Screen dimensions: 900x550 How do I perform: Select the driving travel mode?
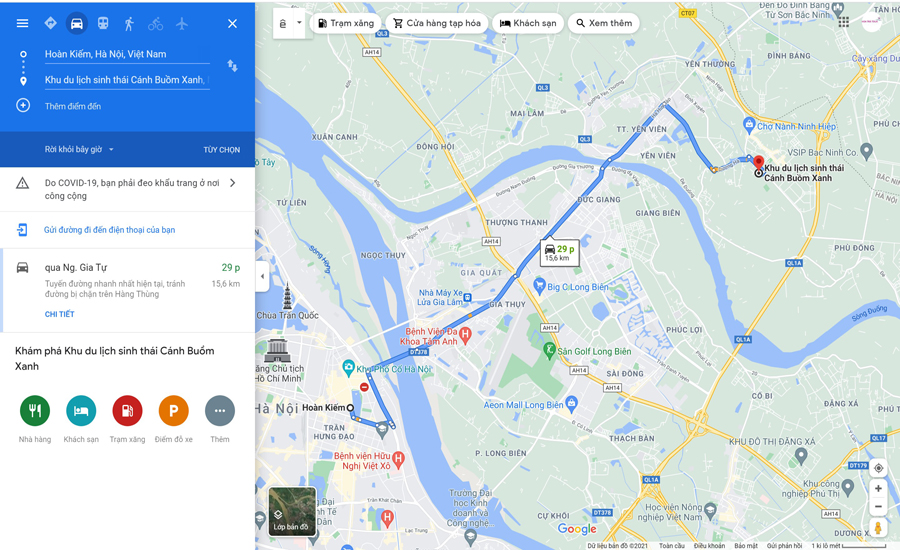[76, 24]
